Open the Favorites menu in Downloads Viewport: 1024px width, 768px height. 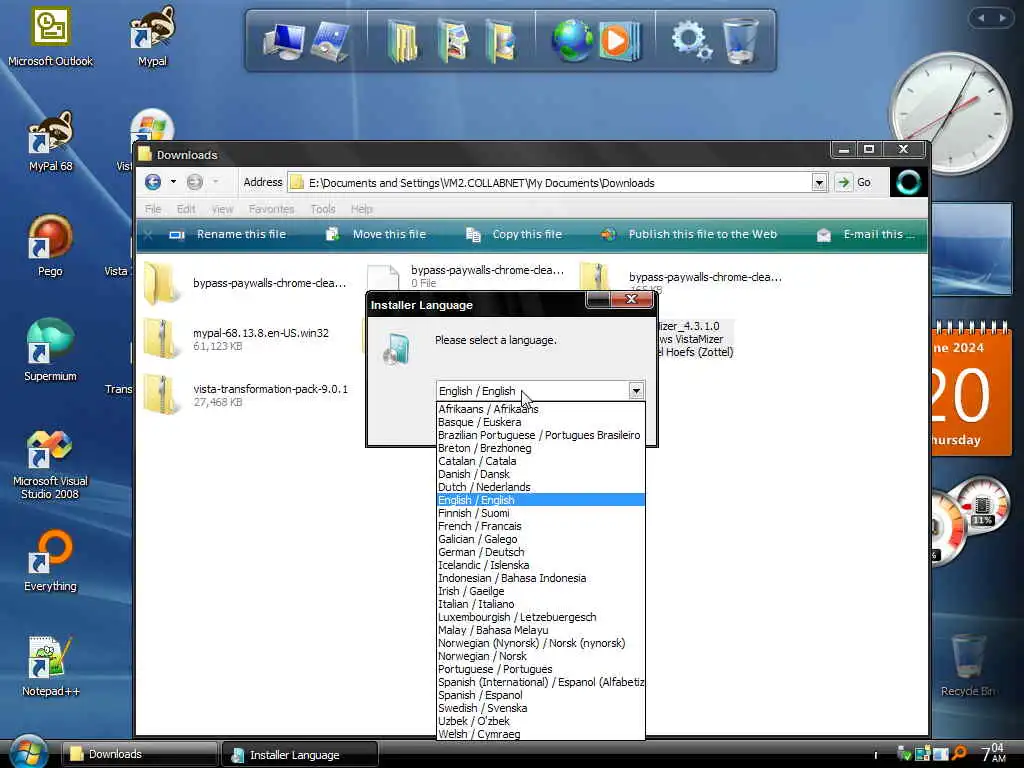coord(271,209)
